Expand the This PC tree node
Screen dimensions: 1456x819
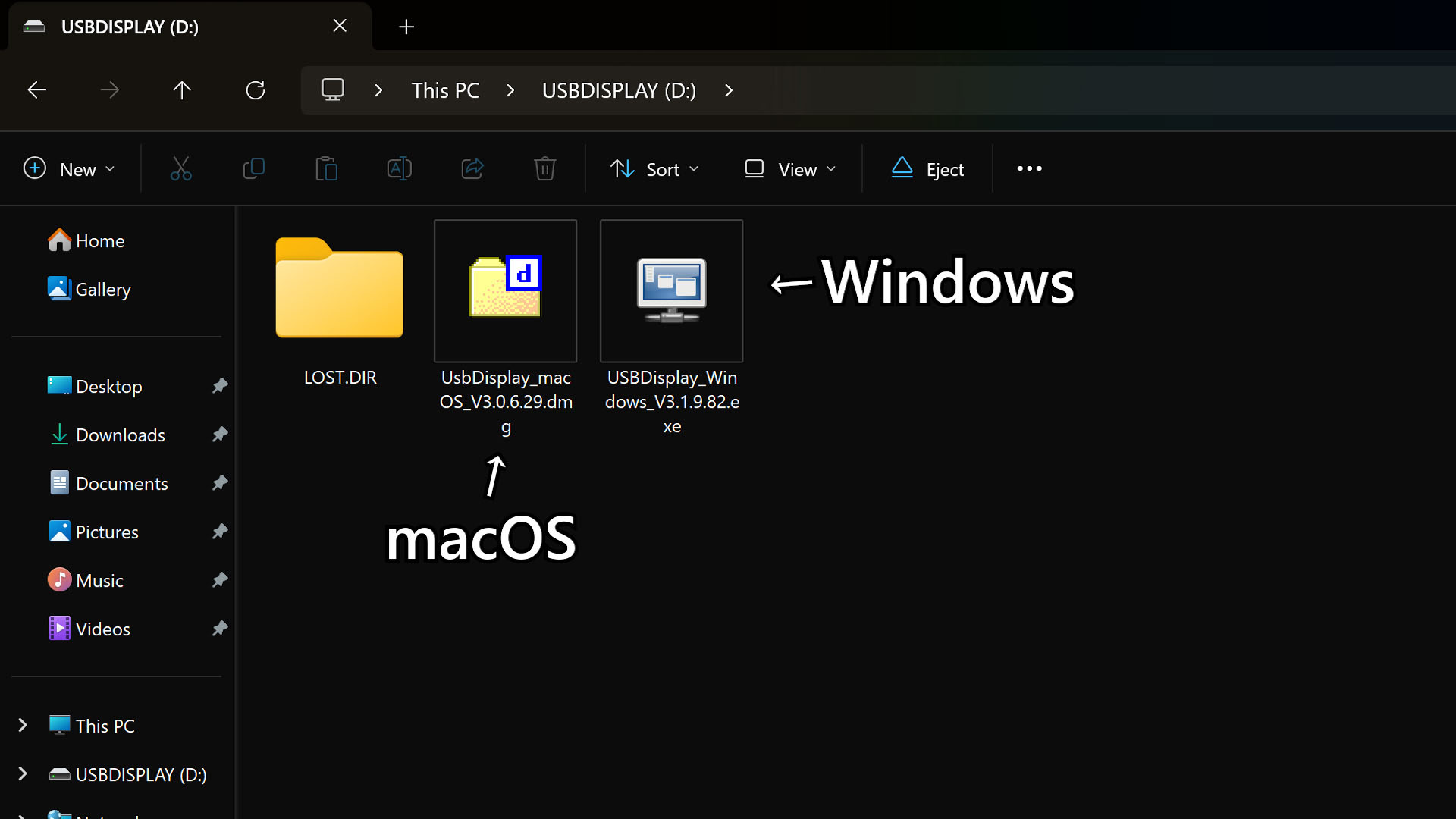23,726
